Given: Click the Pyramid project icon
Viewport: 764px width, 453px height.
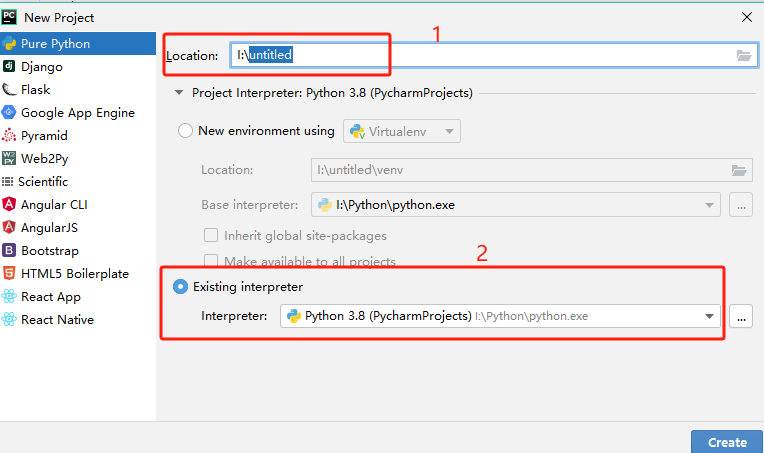Looking at the screenshot, I should (9, 135).
